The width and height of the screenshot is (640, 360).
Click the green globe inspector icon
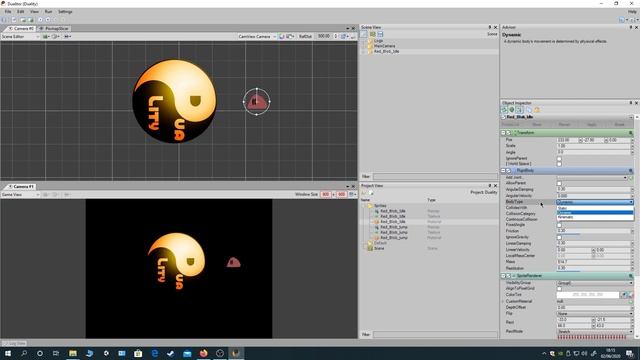tap(511, 110)
